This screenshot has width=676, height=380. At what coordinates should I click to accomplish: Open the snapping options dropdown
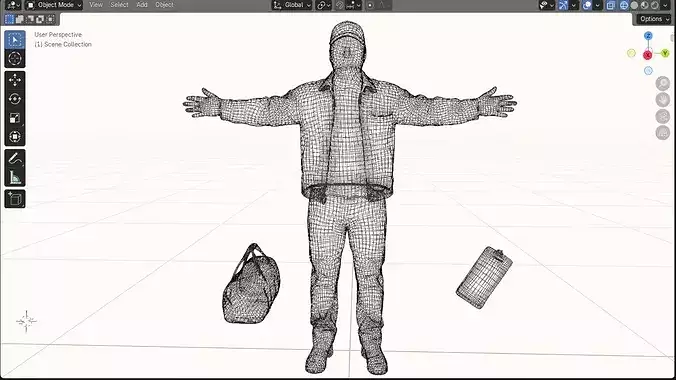(354, 5)
